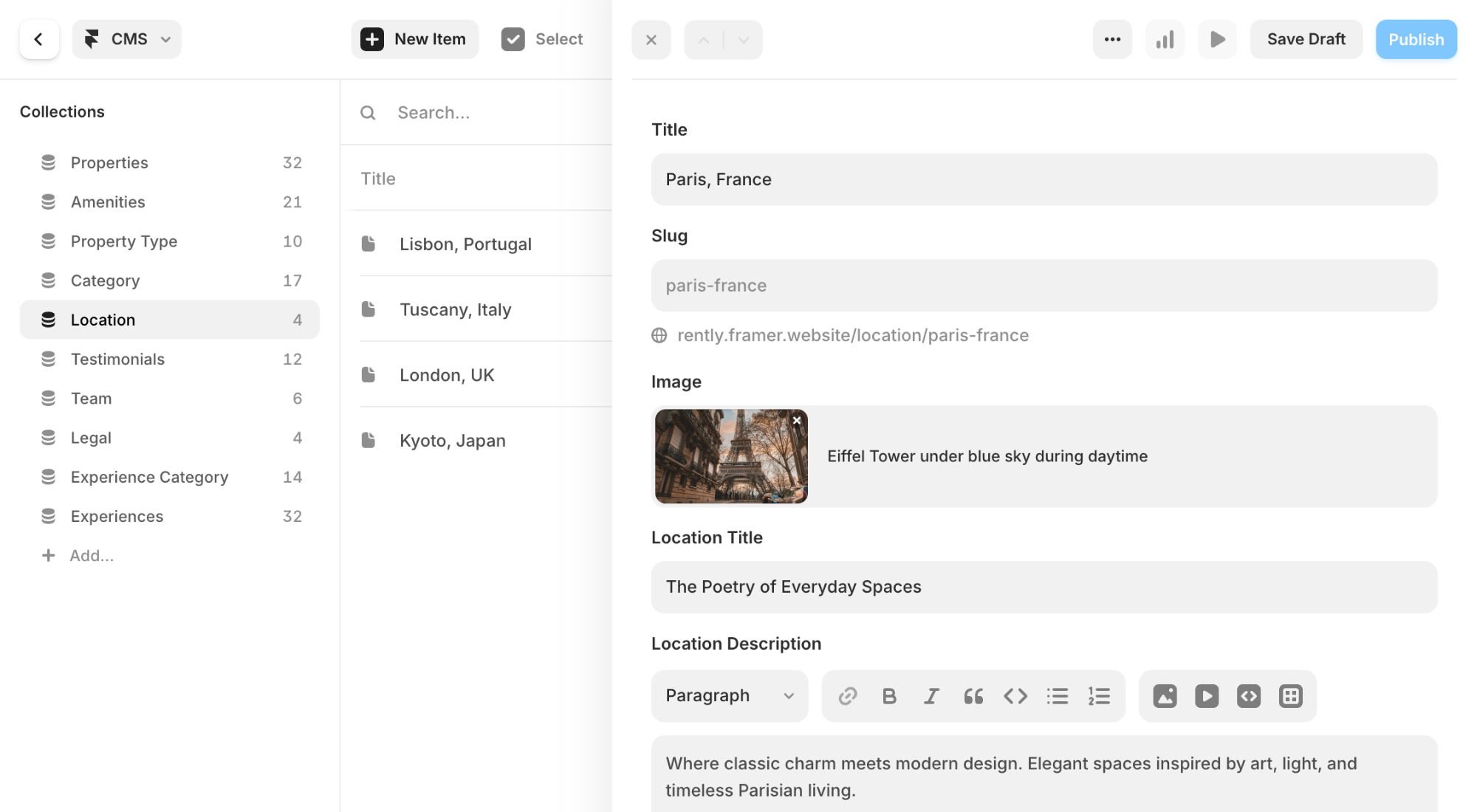Expand the CMS dropdown menu
The height and width of the screenshot is (812, 1477).
pos(127,39)
